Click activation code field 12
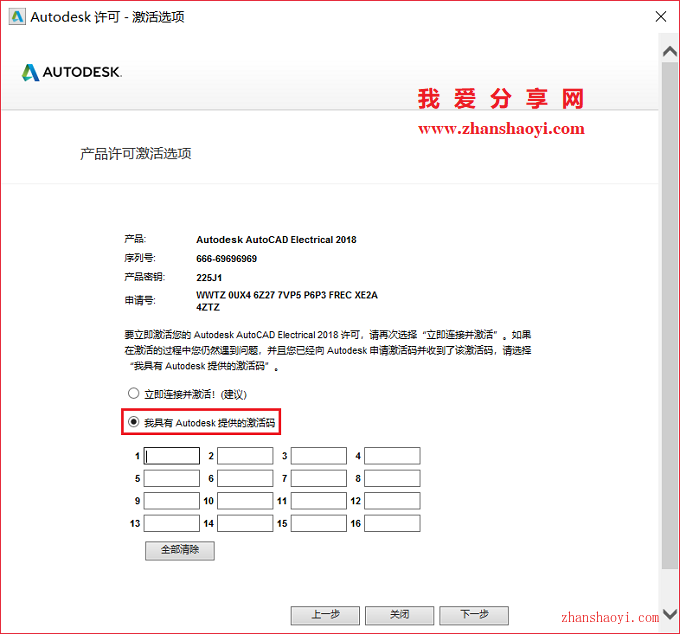 click(x=392, y=501)
